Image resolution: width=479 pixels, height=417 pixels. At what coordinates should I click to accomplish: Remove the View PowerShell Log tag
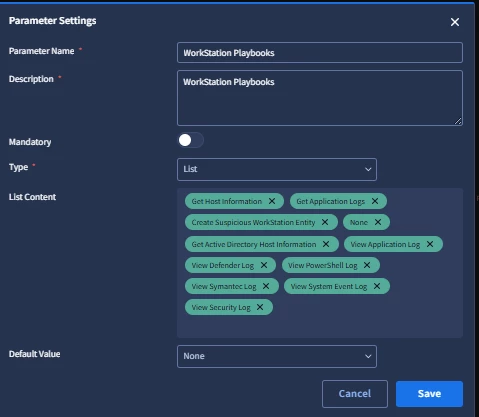pyautogui.click(x=367, y=265)
